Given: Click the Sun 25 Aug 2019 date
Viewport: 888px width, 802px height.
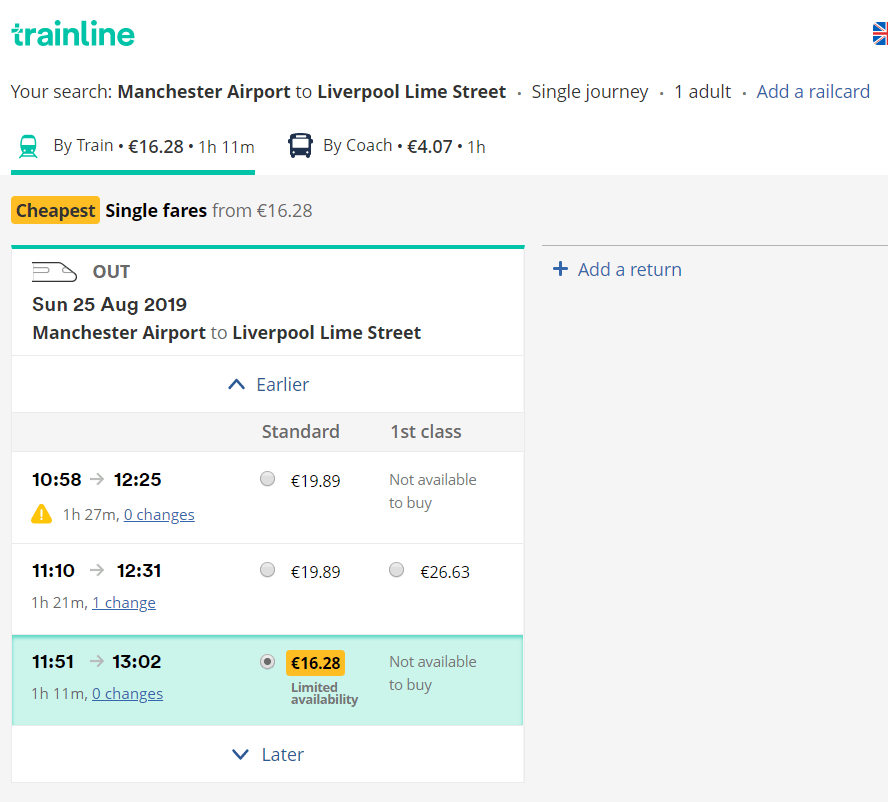Looking at the screenshot, I should [109, 304].
